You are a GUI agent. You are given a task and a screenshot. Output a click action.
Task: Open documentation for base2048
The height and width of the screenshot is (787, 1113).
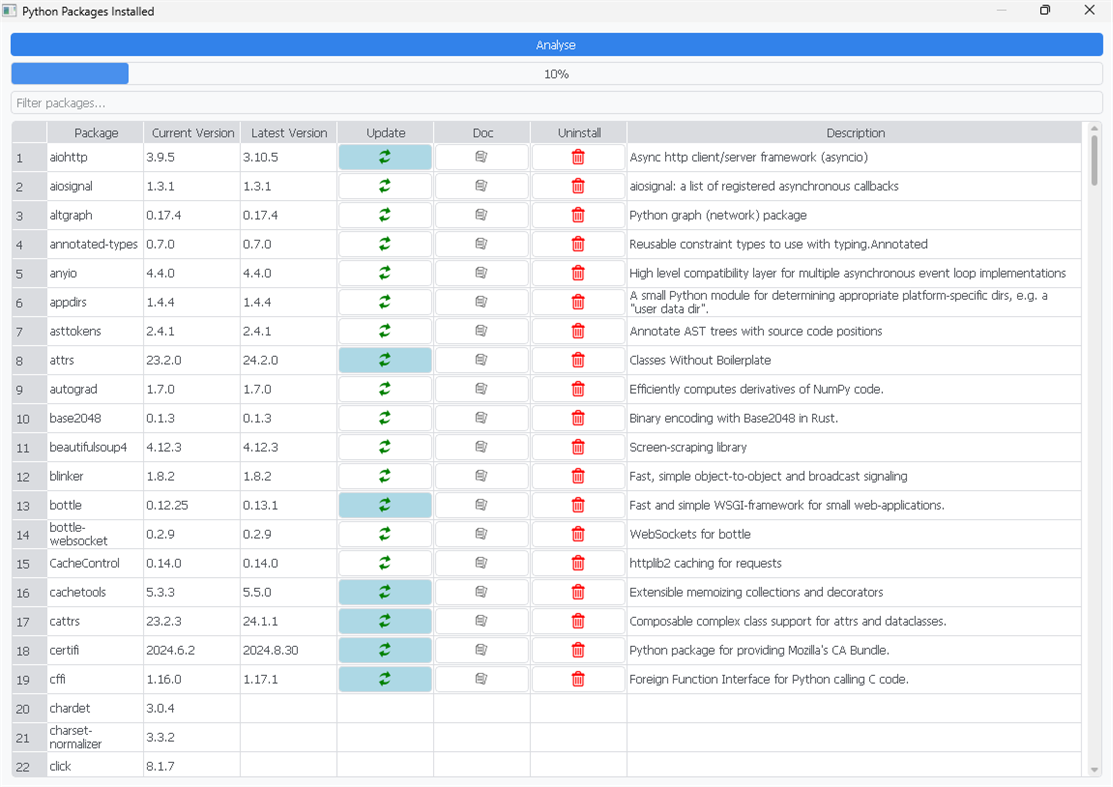pos(481,418)
